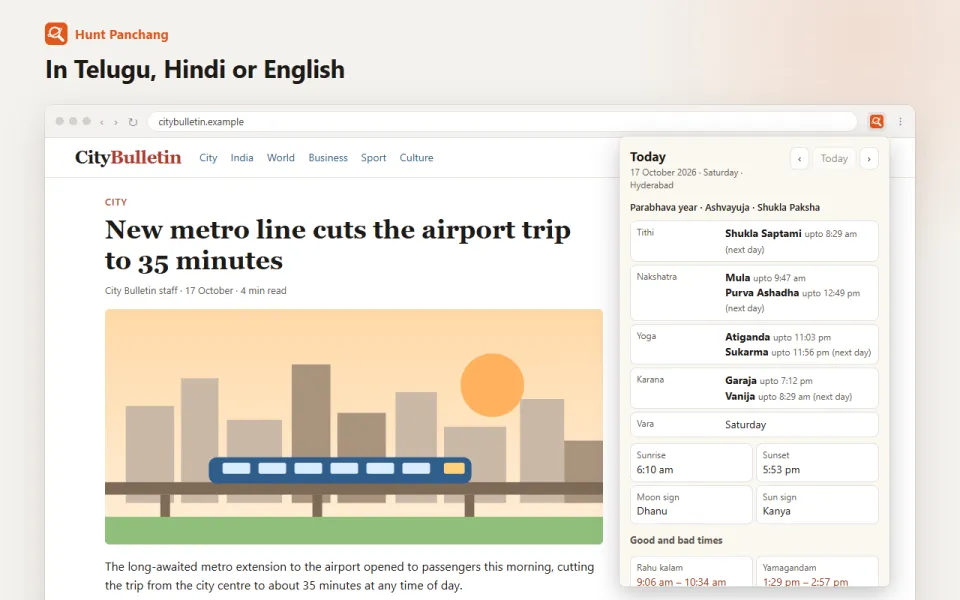Open the World nav menu item
The width and height of the screenshot is (960, 600).
[280, 157]
